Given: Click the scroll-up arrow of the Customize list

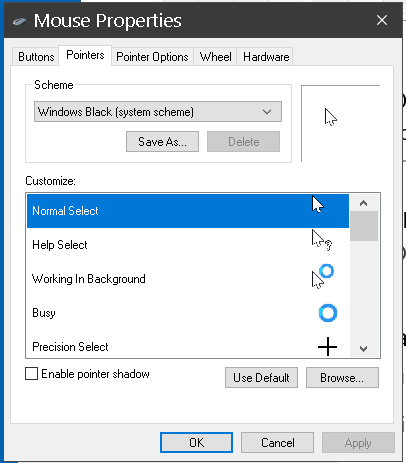Looking at the screenshot, I should (363, 203).
